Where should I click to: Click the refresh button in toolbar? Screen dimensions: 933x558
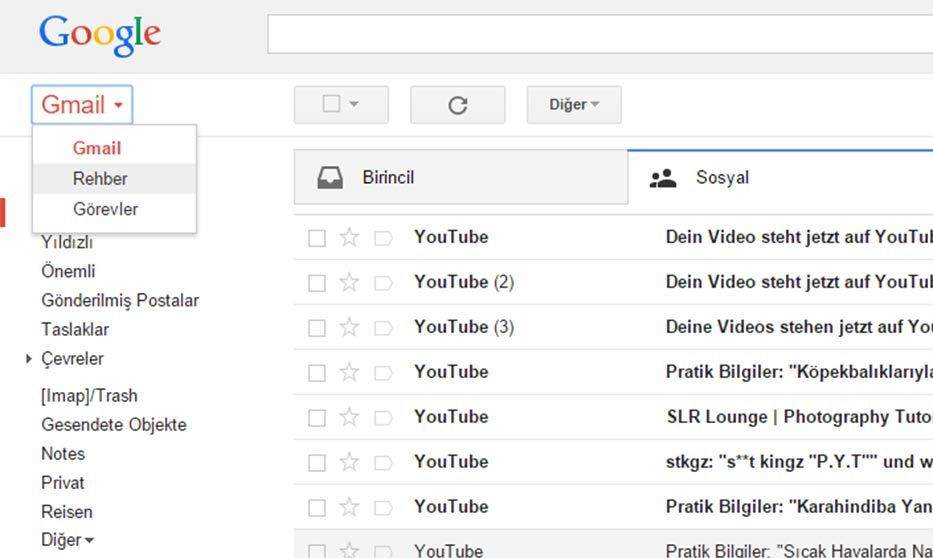[458, 105]
